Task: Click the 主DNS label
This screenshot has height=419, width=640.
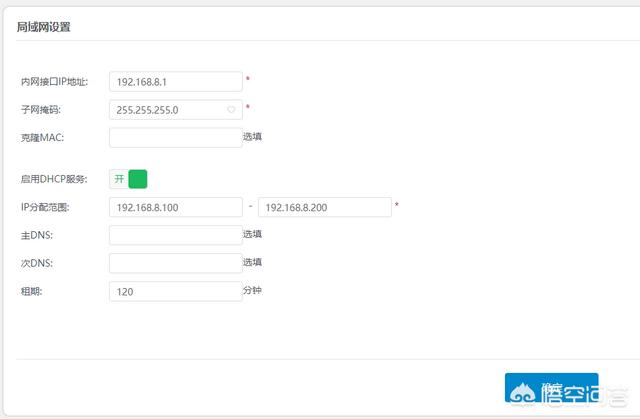Action: 37,235
